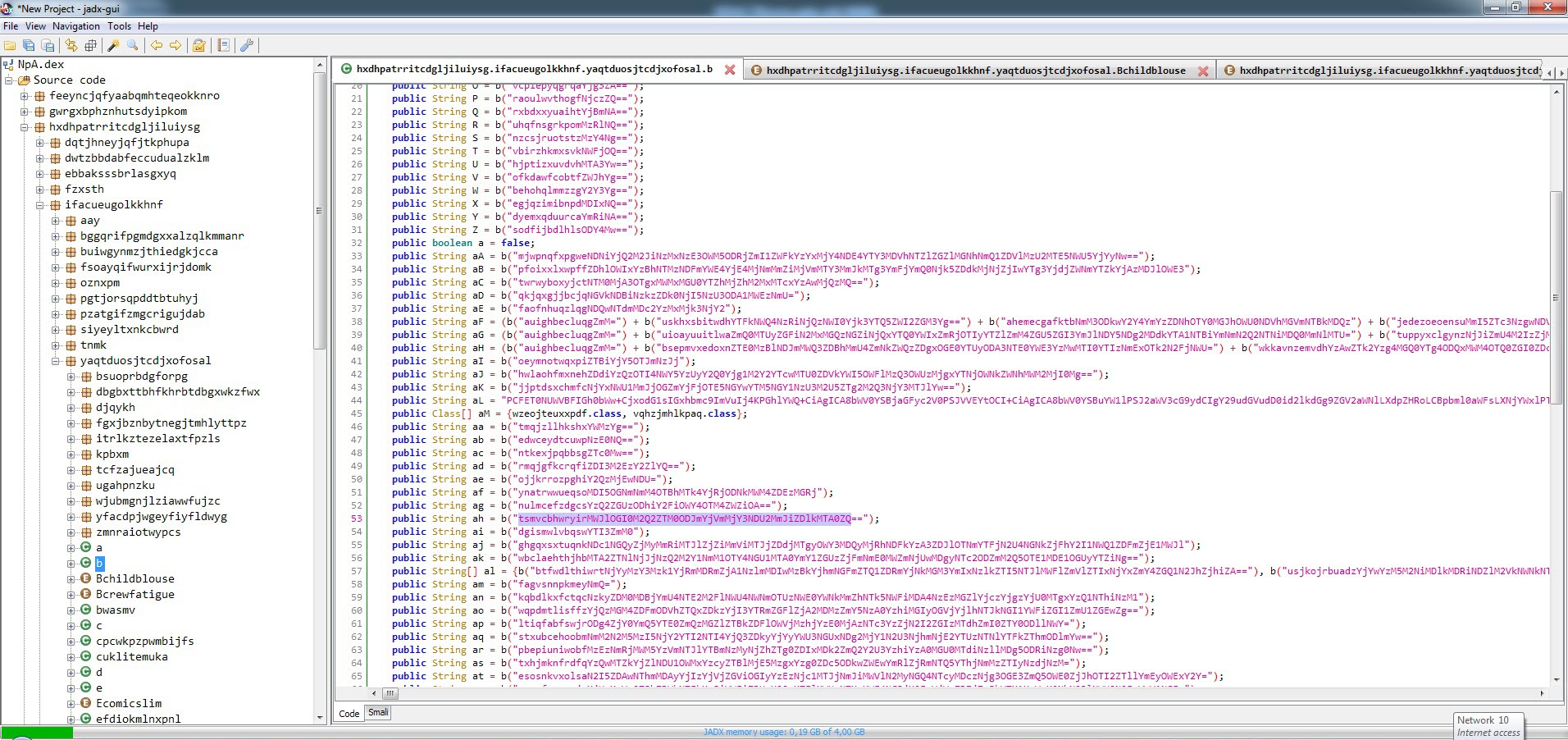Click the class icon beside d
1568x740 pixels.
pos(85,673)
